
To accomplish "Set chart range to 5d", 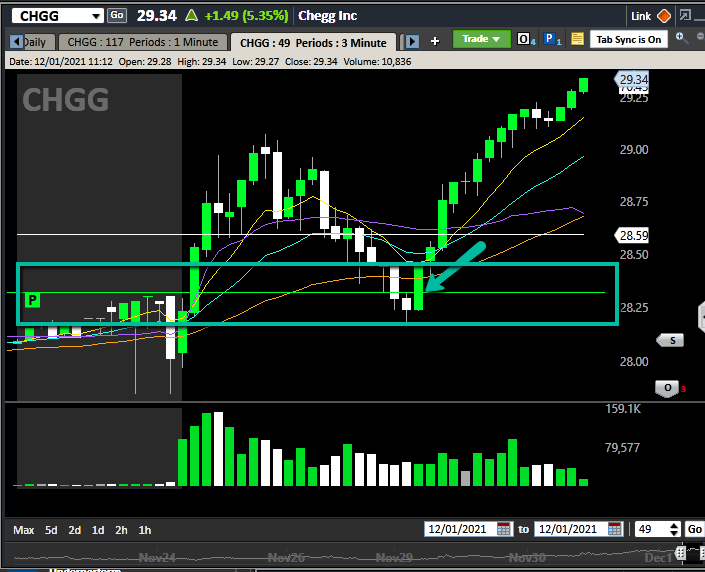I will click(51, 530).
